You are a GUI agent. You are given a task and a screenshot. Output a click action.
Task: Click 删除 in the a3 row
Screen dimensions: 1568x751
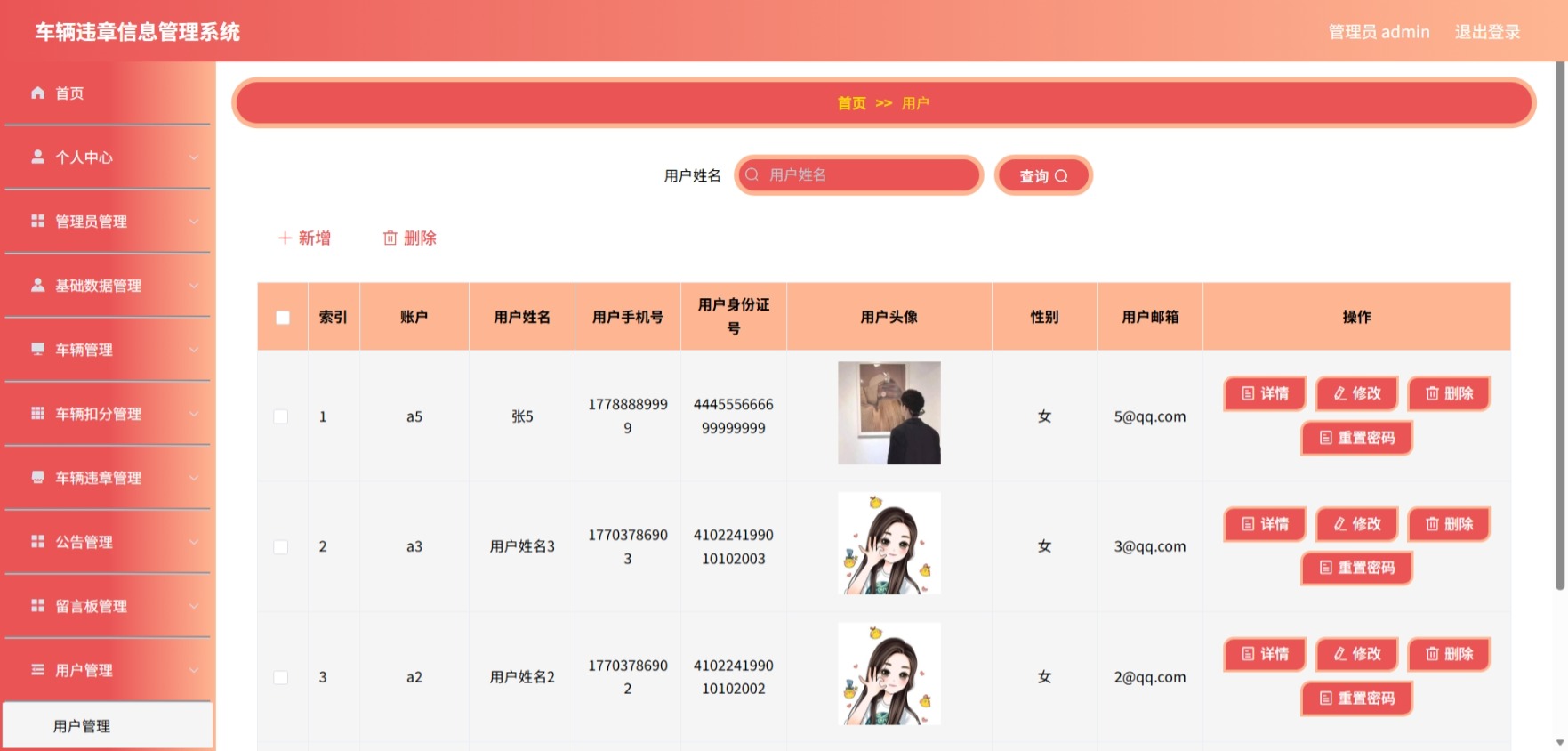click(x=1449, y=524)
